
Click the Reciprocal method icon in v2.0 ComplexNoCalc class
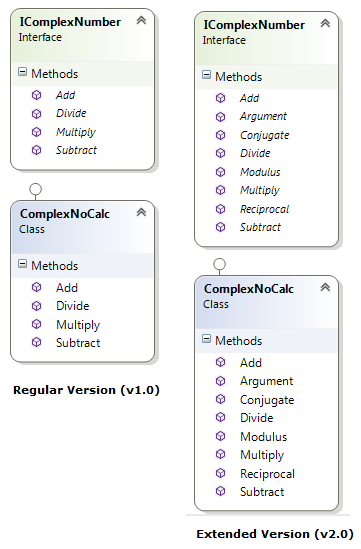220,473
